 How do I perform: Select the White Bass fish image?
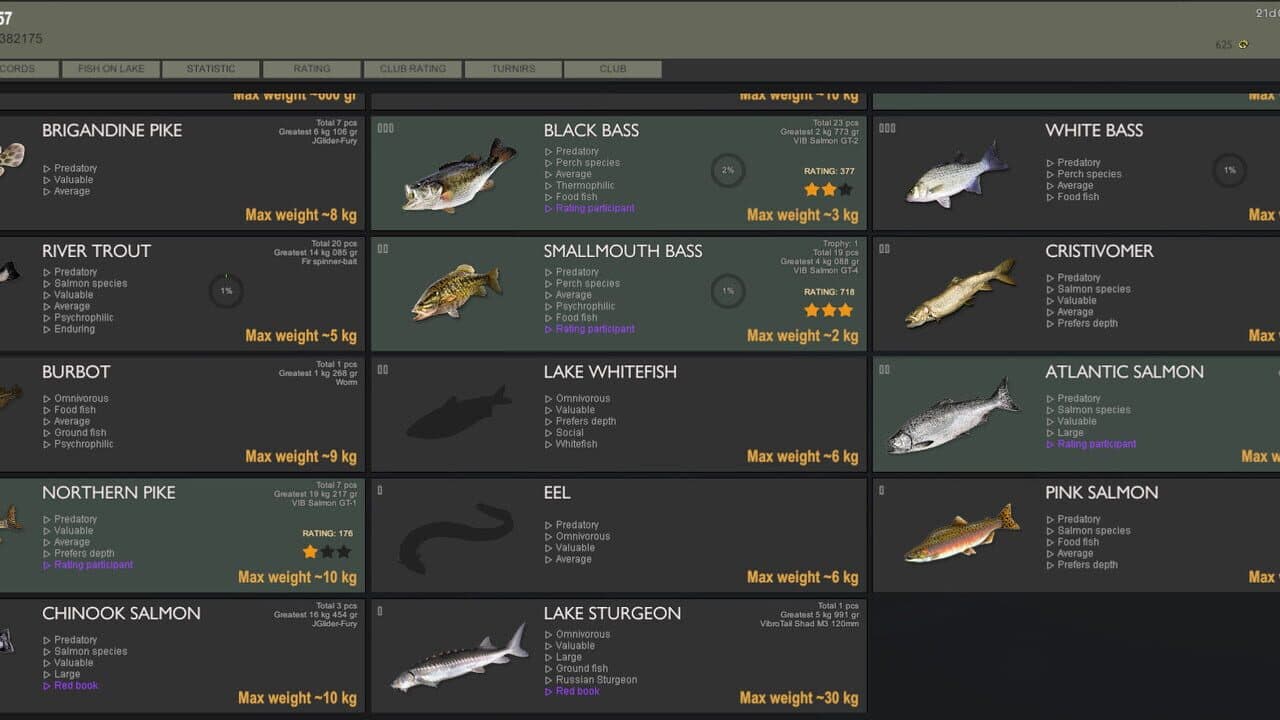958,174
